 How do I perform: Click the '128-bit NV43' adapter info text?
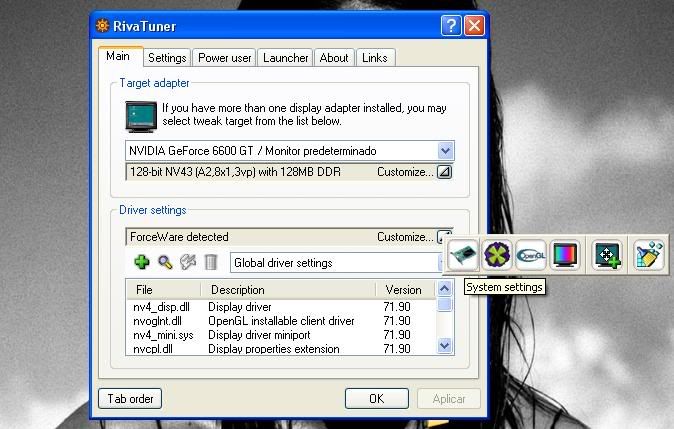[x=235, y=172]
